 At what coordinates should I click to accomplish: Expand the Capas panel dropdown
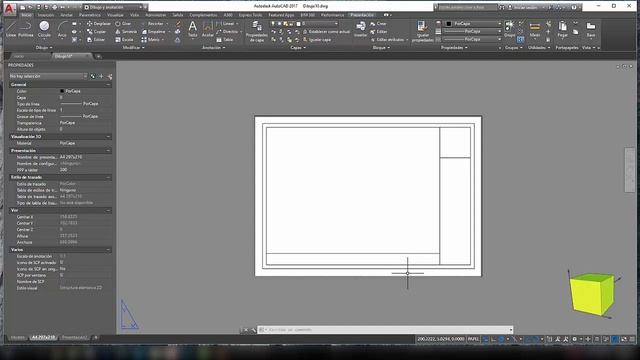(298, 48)
